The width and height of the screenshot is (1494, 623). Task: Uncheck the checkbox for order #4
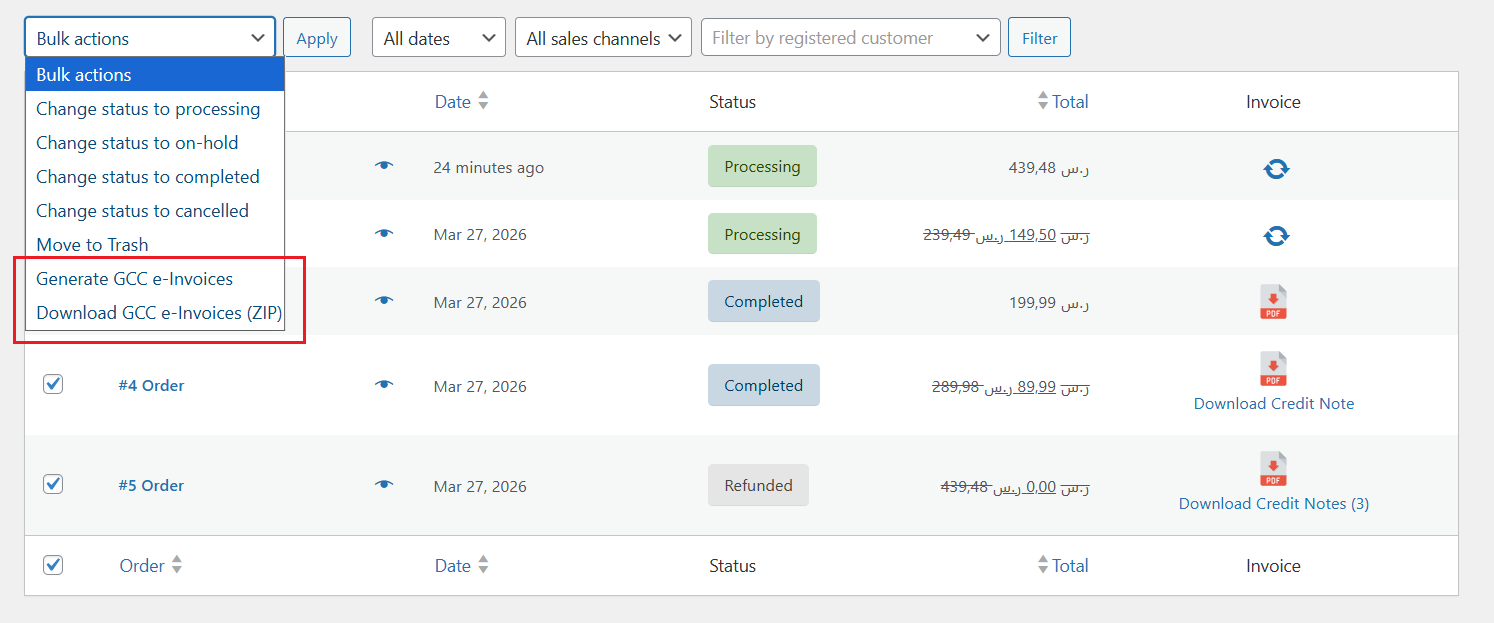click(53, 384)
